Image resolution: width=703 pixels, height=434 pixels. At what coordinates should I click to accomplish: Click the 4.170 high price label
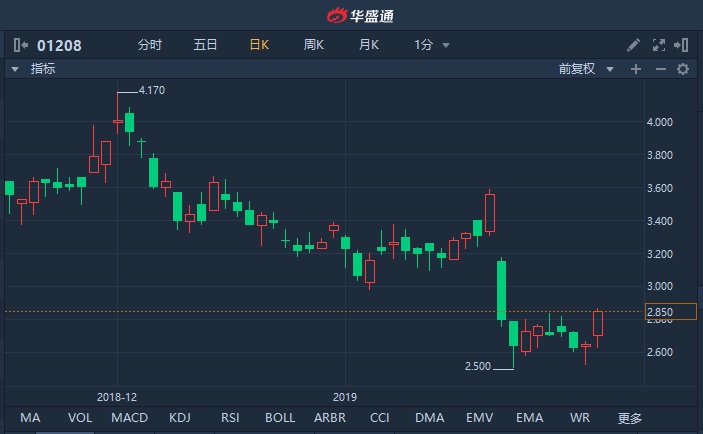click(152, 90)
